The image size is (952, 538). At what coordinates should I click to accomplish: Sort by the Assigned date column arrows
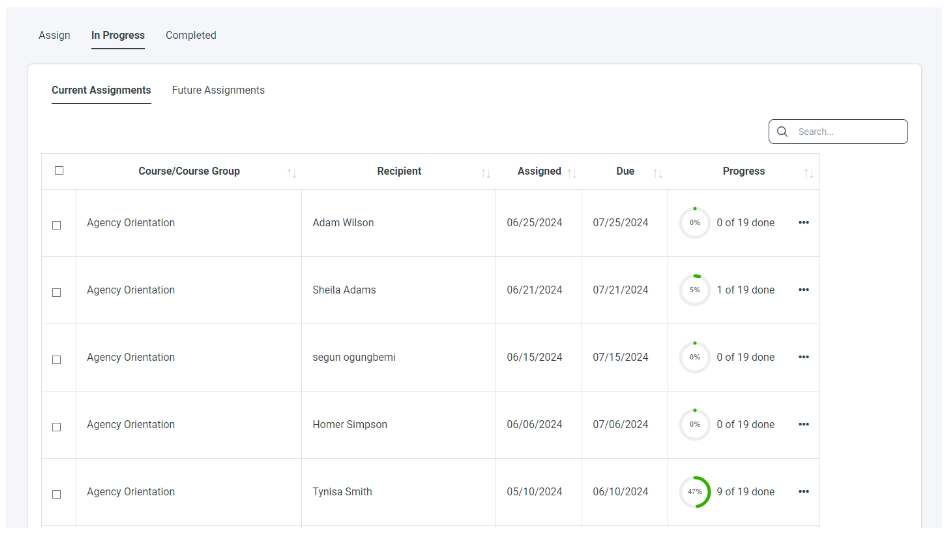tap(572, 173)
